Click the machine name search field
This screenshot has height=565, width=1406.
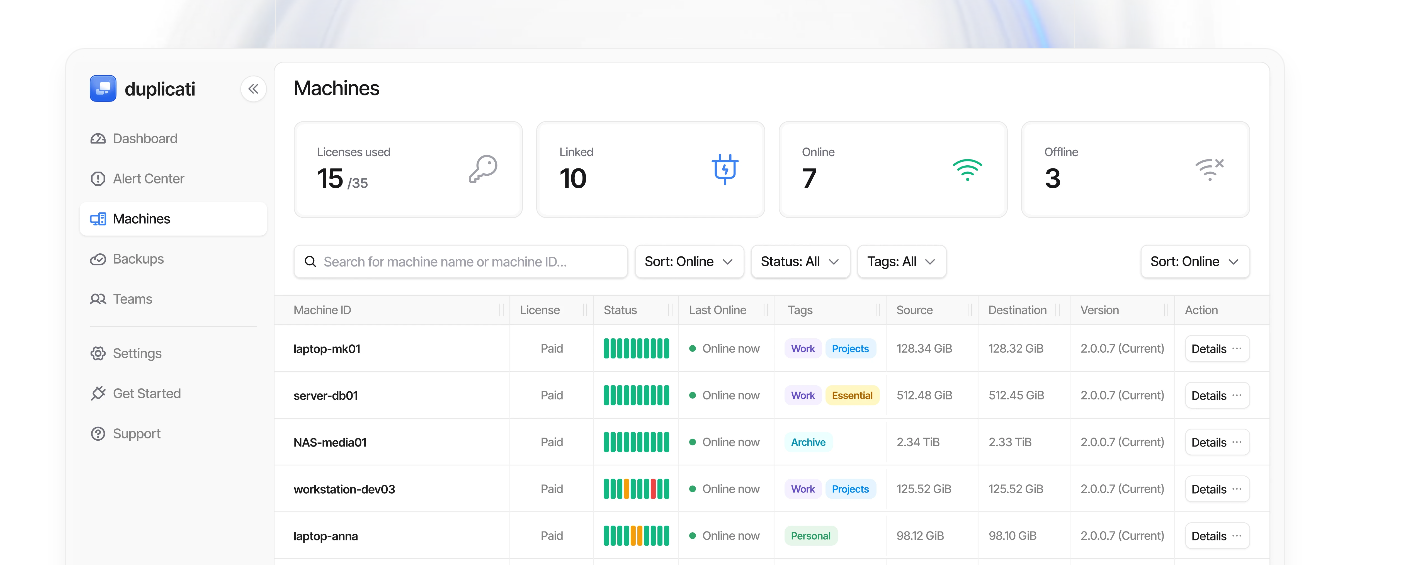click(x=461, y=262)
